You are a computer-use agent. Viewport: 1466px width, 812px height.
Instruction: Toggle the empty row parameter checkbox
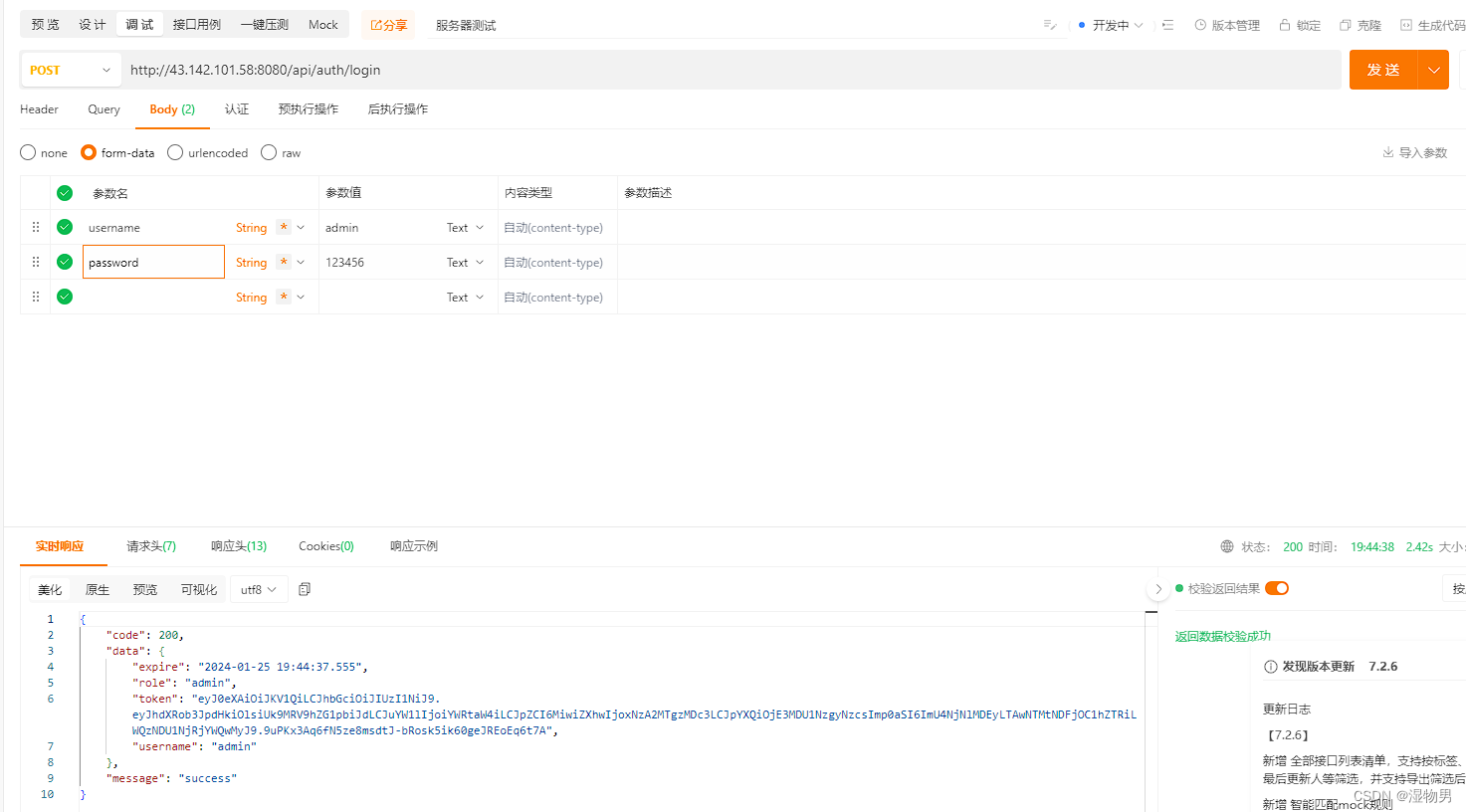65,297
